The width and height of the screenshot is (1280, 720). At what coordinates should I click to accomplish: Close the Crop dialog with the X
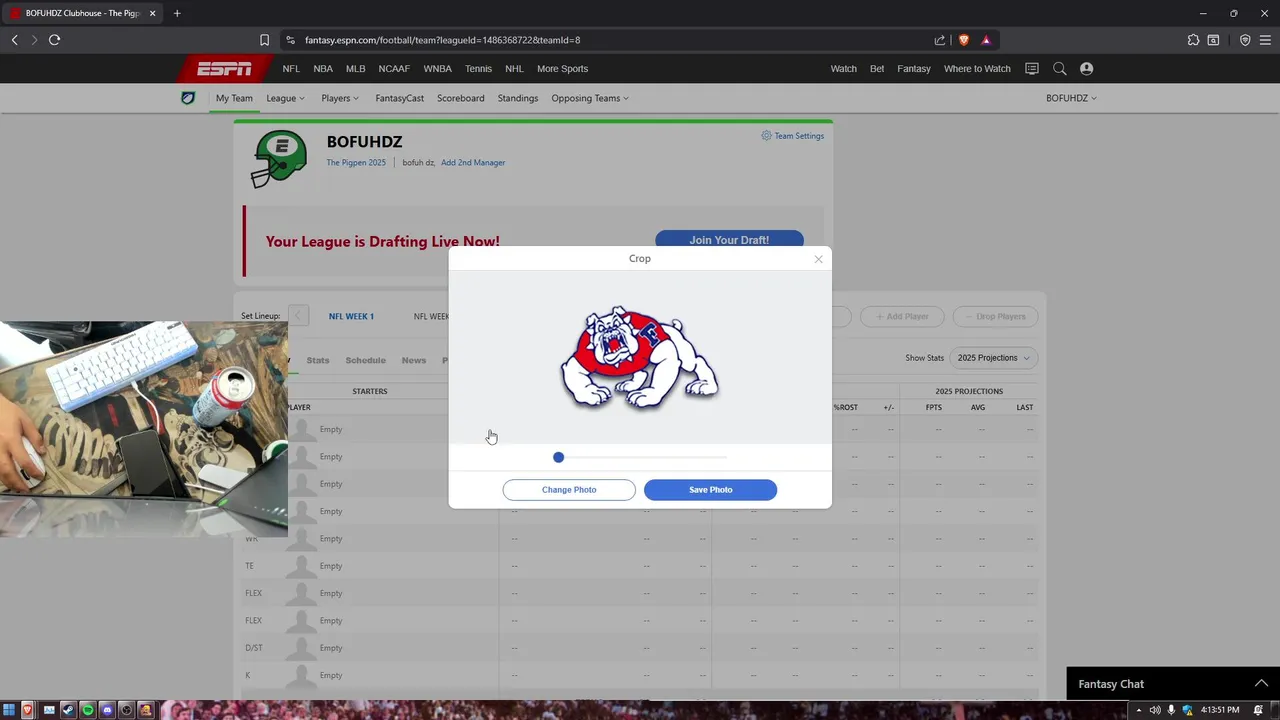click(818, 259)
